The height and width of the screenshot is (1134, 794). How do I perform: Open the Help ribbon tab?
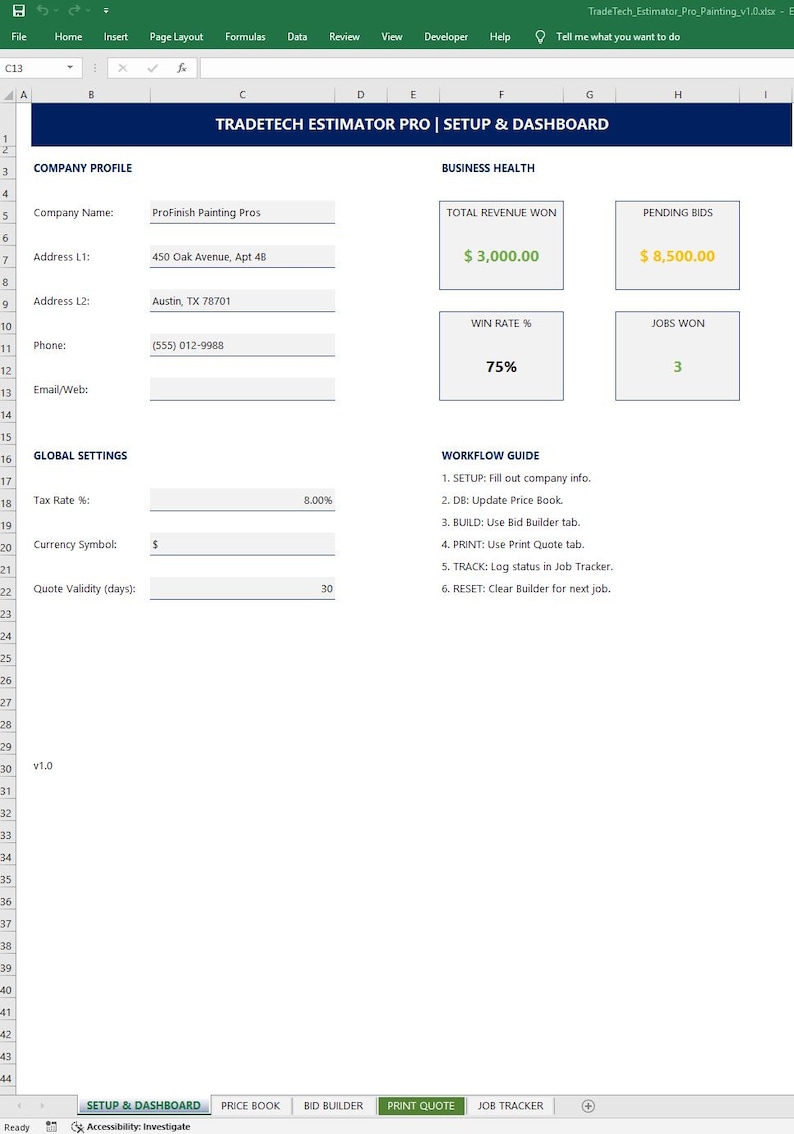500,37
